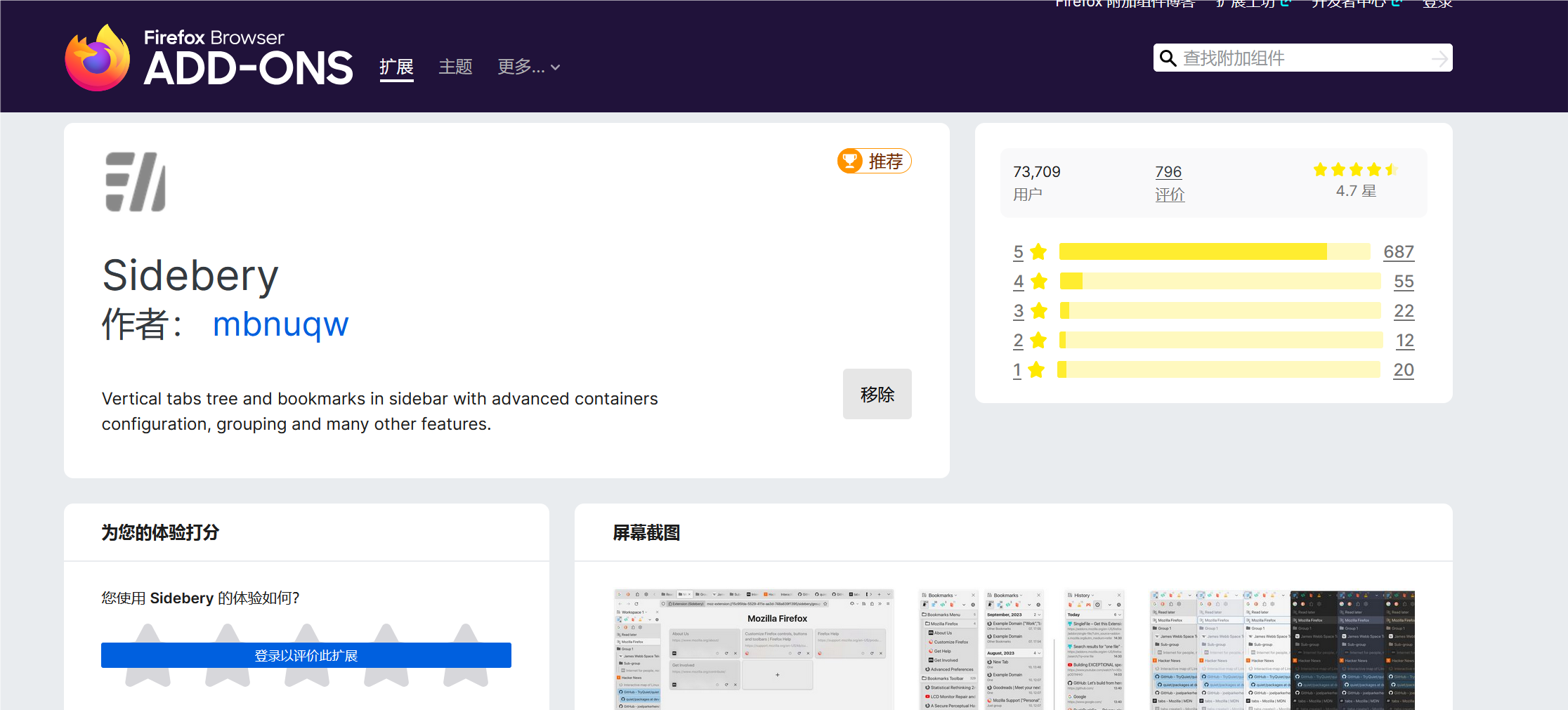Click the Firefox logo icon
Screen dimensions: 1568x710
(x=97, y=58)
